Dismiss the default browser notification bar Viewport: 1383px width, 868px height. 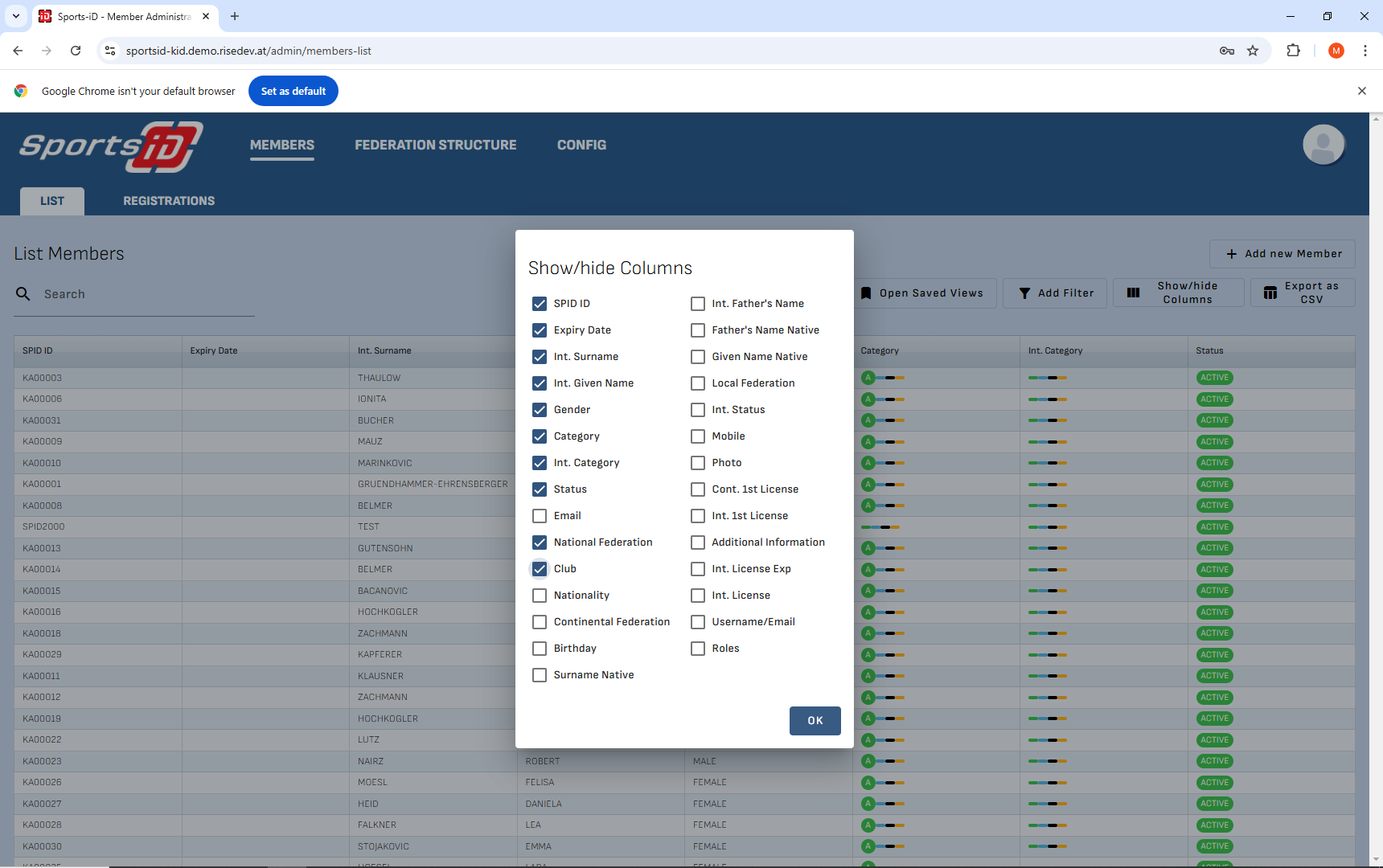[1361, 91]
